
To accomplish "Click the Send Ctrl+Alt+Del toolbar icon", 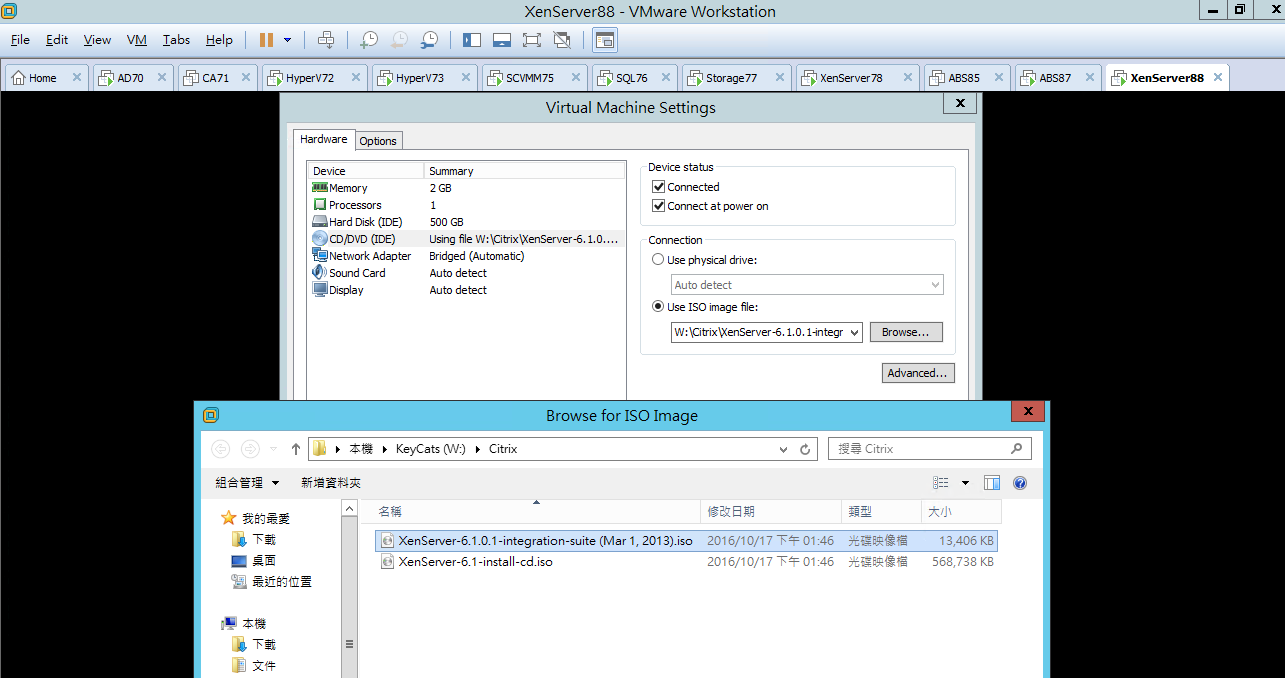I will tap(326, 40).
